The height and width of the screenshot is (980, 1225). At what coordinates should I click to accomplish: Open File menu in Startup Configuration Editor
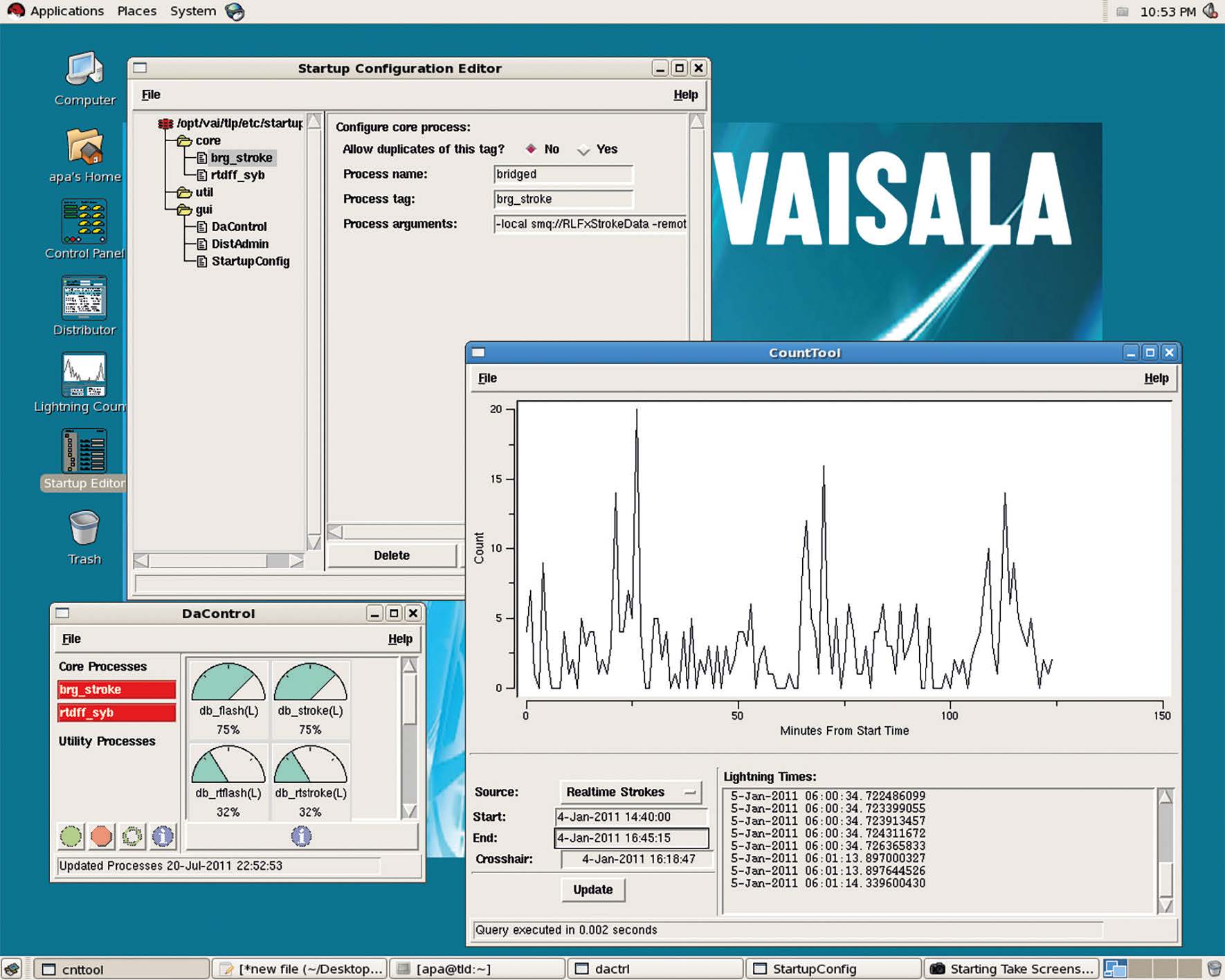pyautogui.click(x=151, y=95)
